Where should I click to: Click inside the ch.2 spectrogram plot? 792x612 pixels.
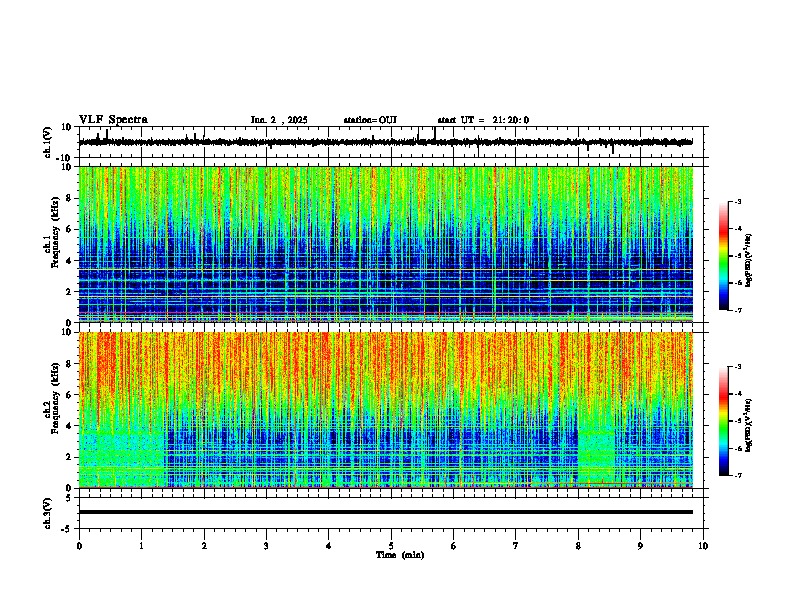point(386,410)
